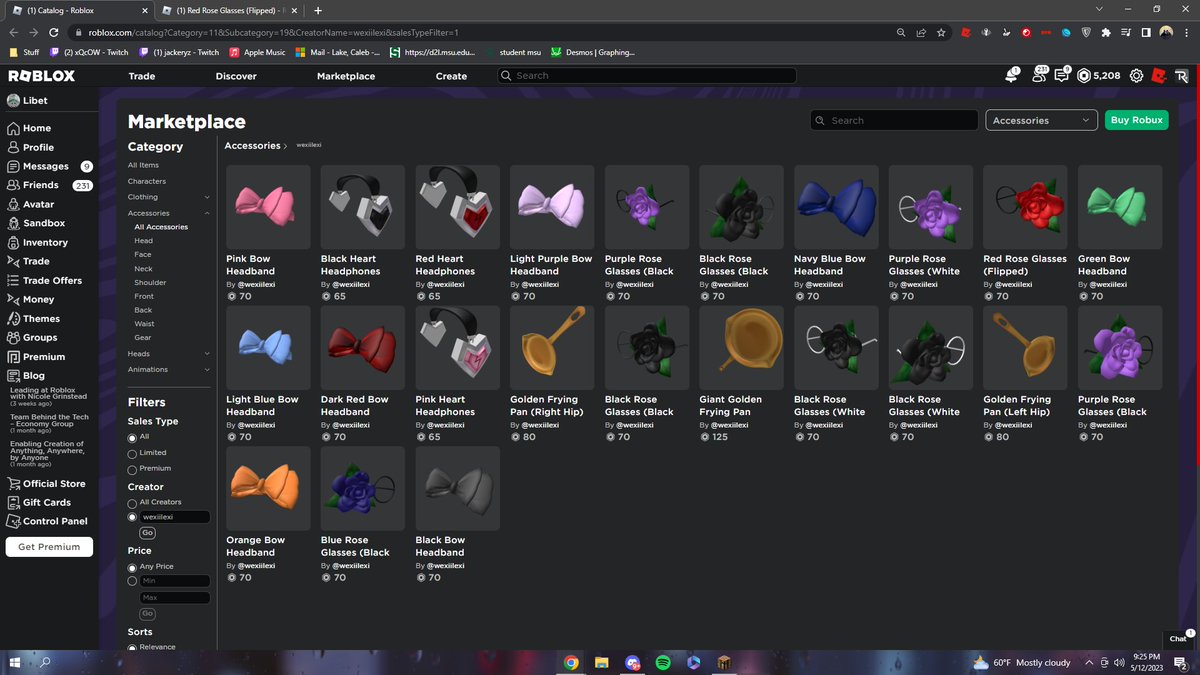Click Go under the creator name field
The width and height of the screenshot is (1200, 675).
[x=147, y=533]
